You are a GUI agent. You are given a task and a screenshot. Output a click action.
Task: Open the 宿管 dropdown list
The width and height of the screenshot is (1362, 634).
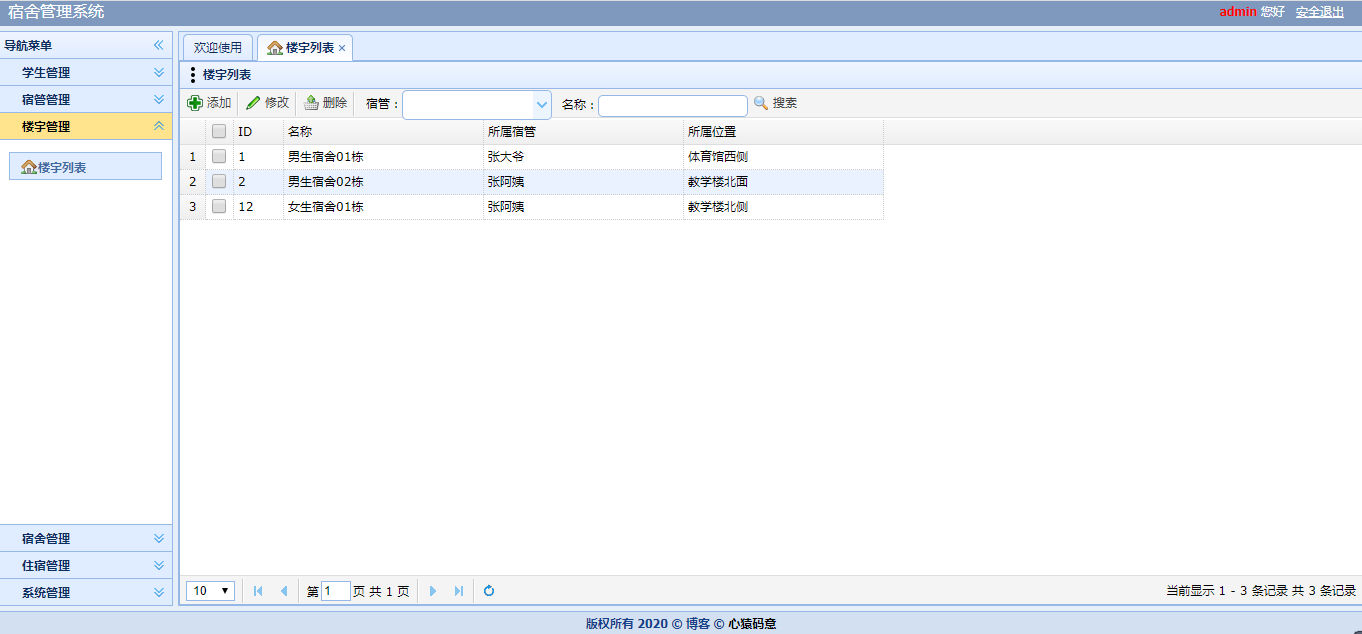point(542,104)
